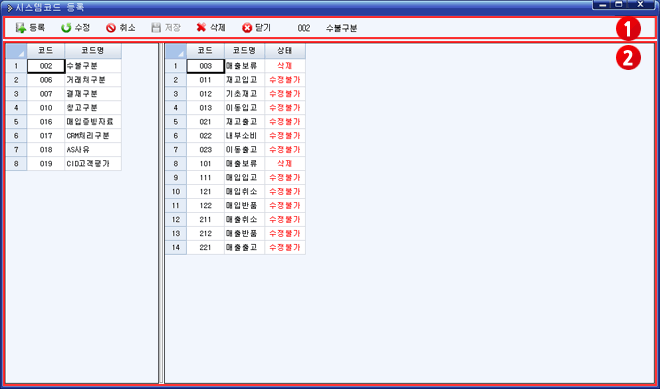Click the 수정불가 status in the 재고출고 row

[x=285, y=122]
